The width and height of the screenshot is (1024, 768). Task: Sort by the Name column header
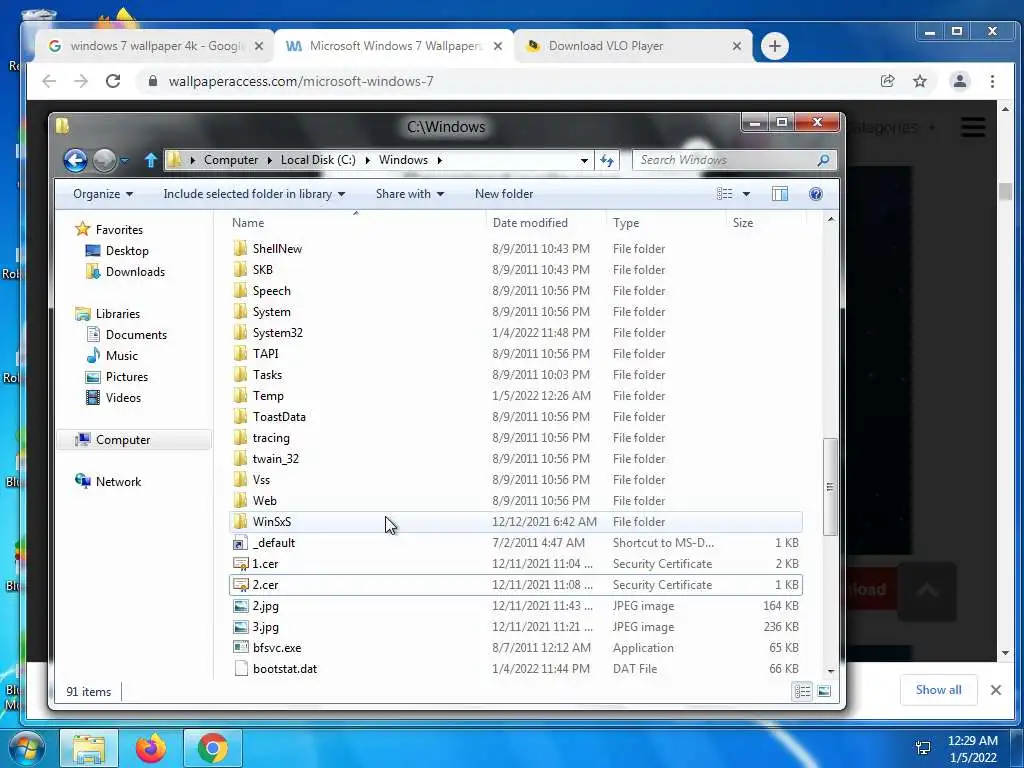pyautogui.click(x=356, y=223)
